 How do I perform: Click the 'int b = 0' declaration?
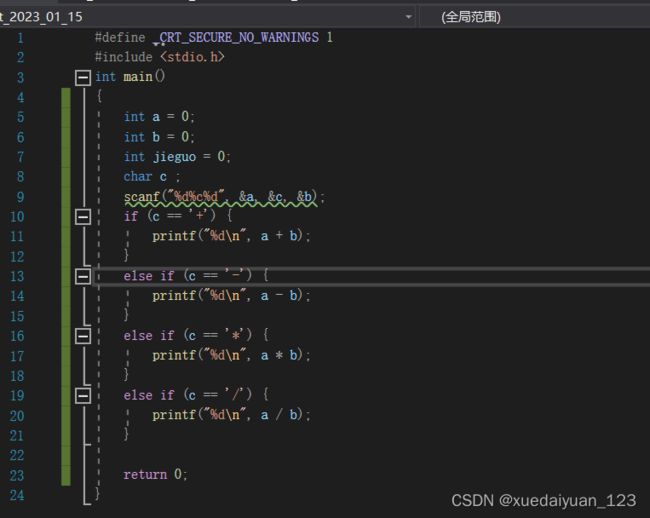click(x=159, y=137)
